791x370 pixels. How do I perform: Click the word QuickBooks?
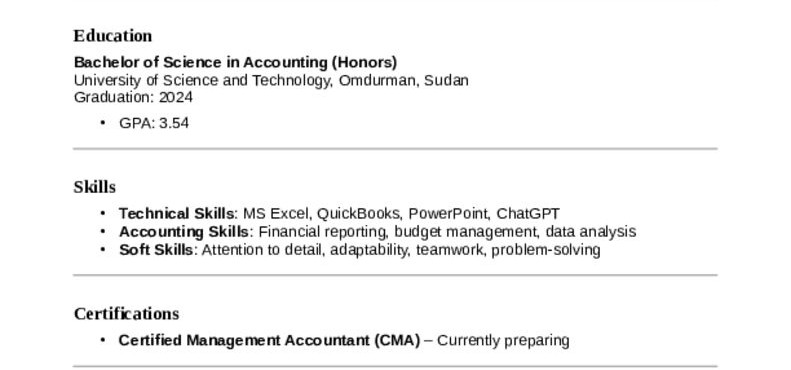(x=359, y=214)
